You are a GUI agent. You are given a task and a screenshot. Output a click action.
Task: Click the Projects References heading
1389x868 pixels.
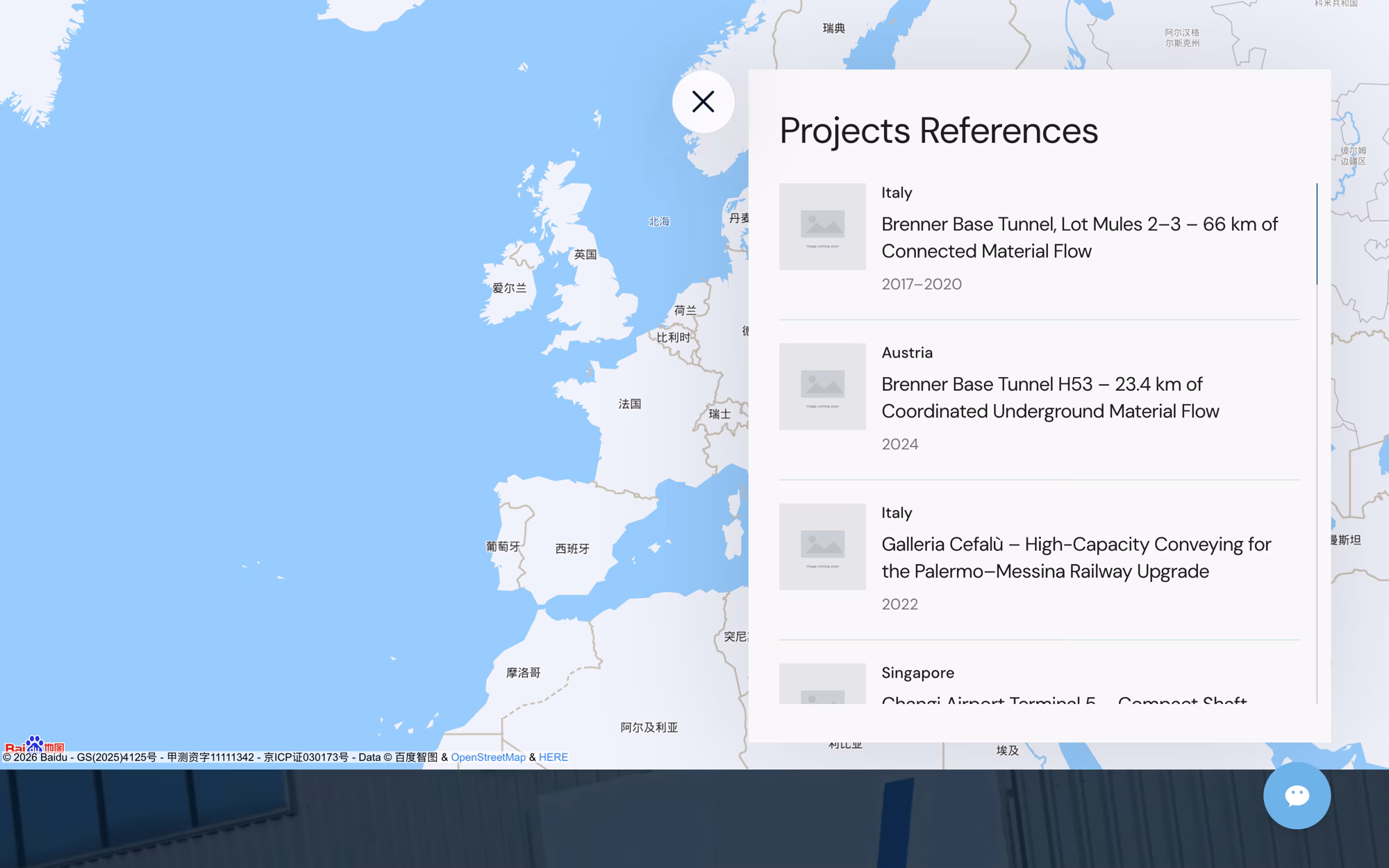click(938, 131)
